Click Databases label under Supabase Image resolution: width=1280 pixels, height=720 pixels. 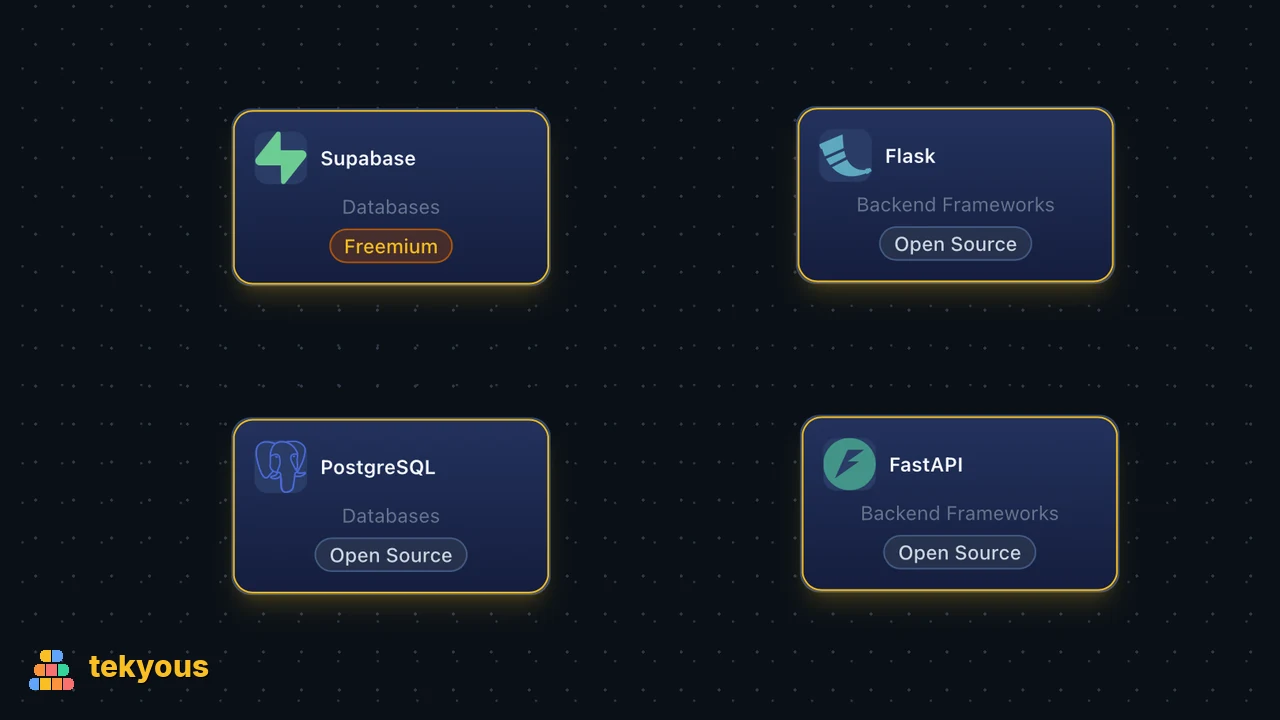[x=391, y=207]
